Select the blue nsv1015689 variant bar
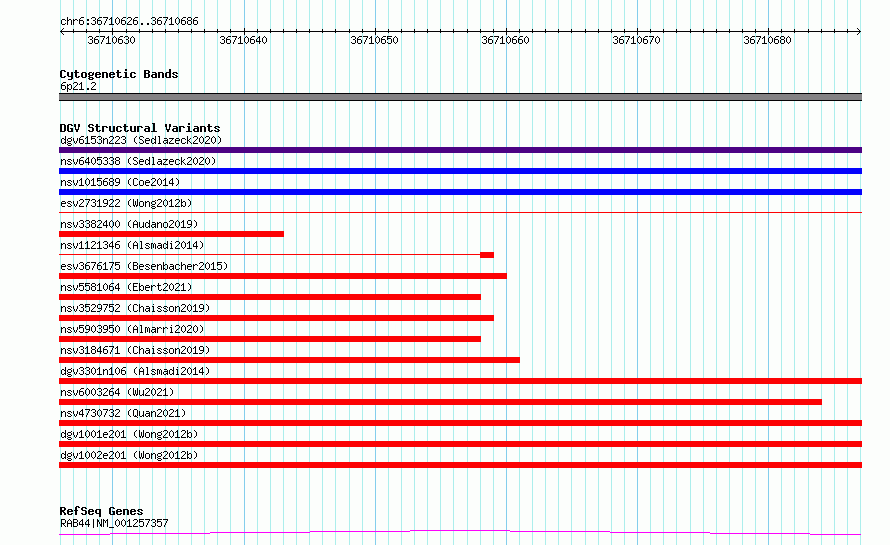Viewport: 890px width, 545px height. pos(460,192)
